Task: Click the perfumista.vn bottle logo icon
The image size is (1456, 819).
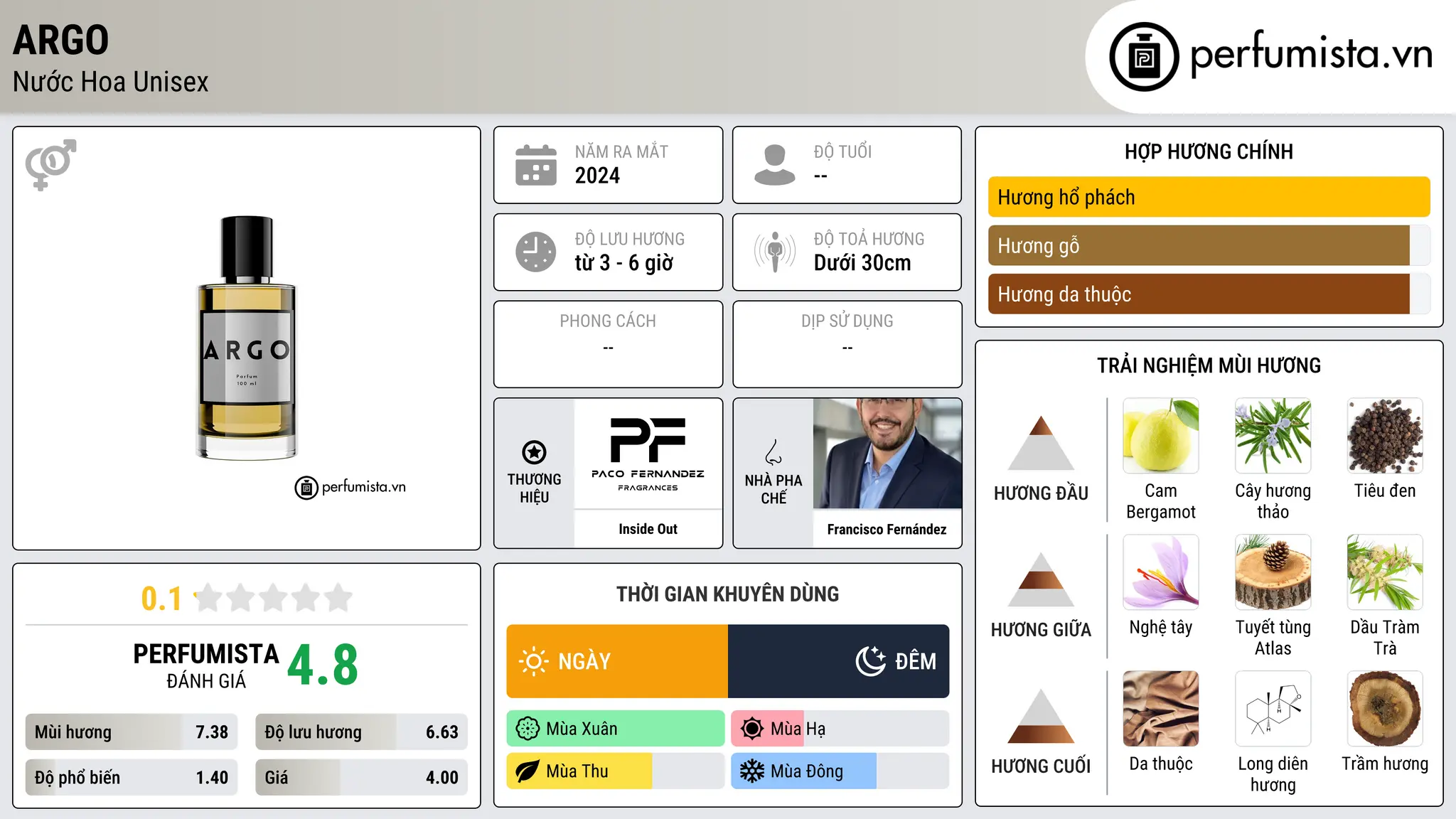Action: click(1144, 57)
